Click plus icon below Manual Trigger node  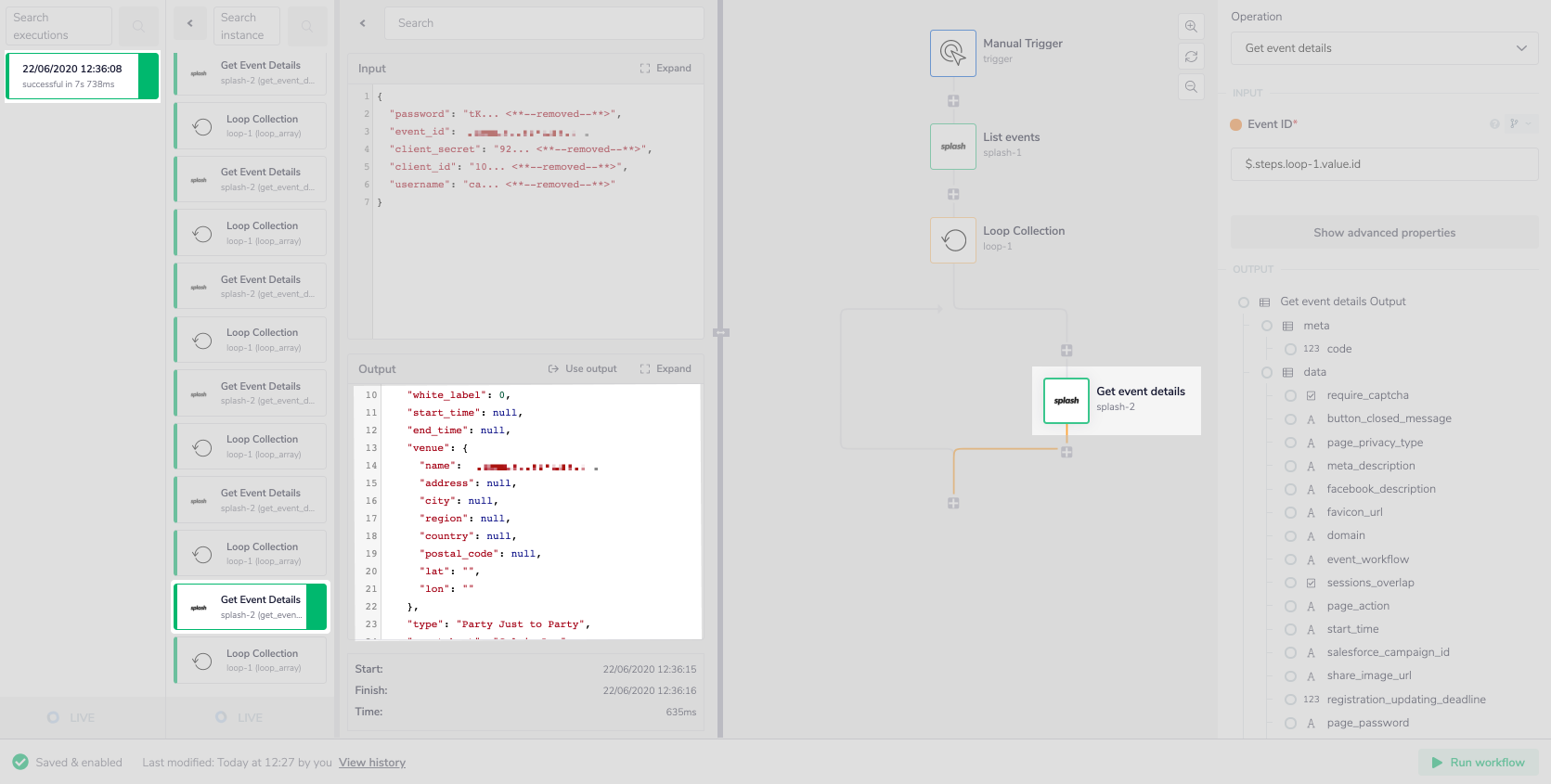pos(953,101)
